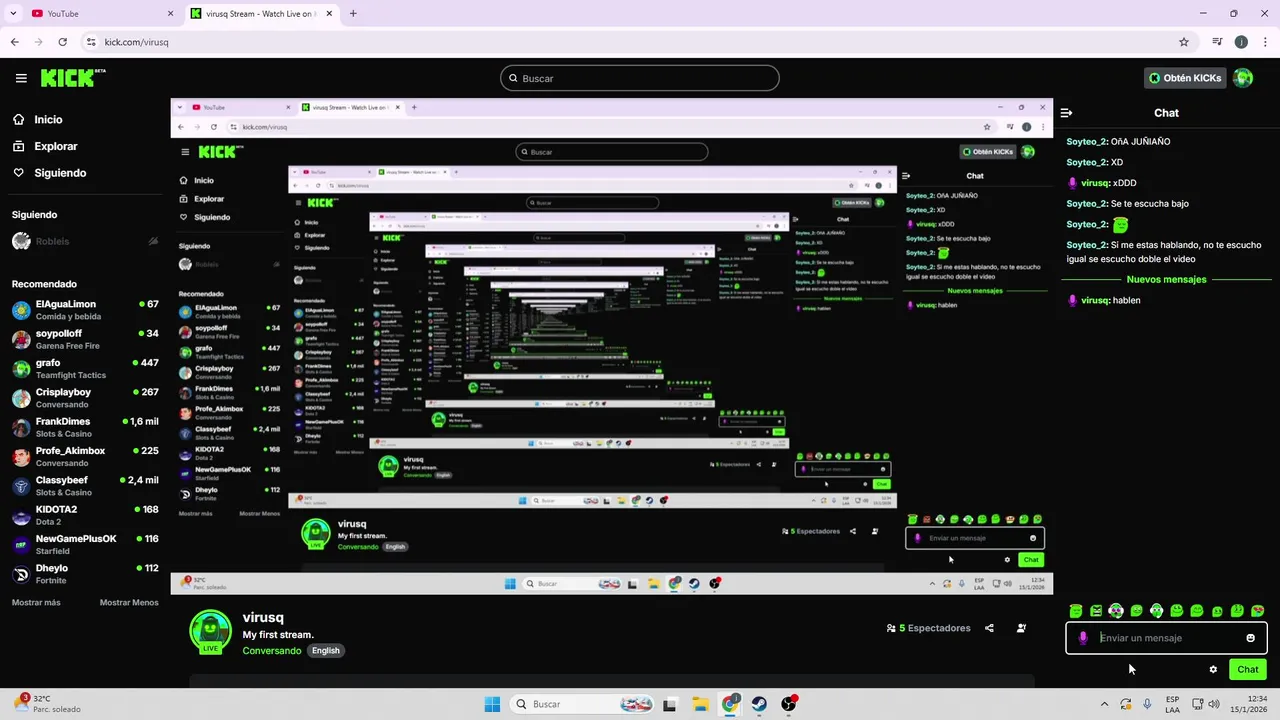
Task: Click the Siguiendo heart icon
Action: click(x=19, y=173)
